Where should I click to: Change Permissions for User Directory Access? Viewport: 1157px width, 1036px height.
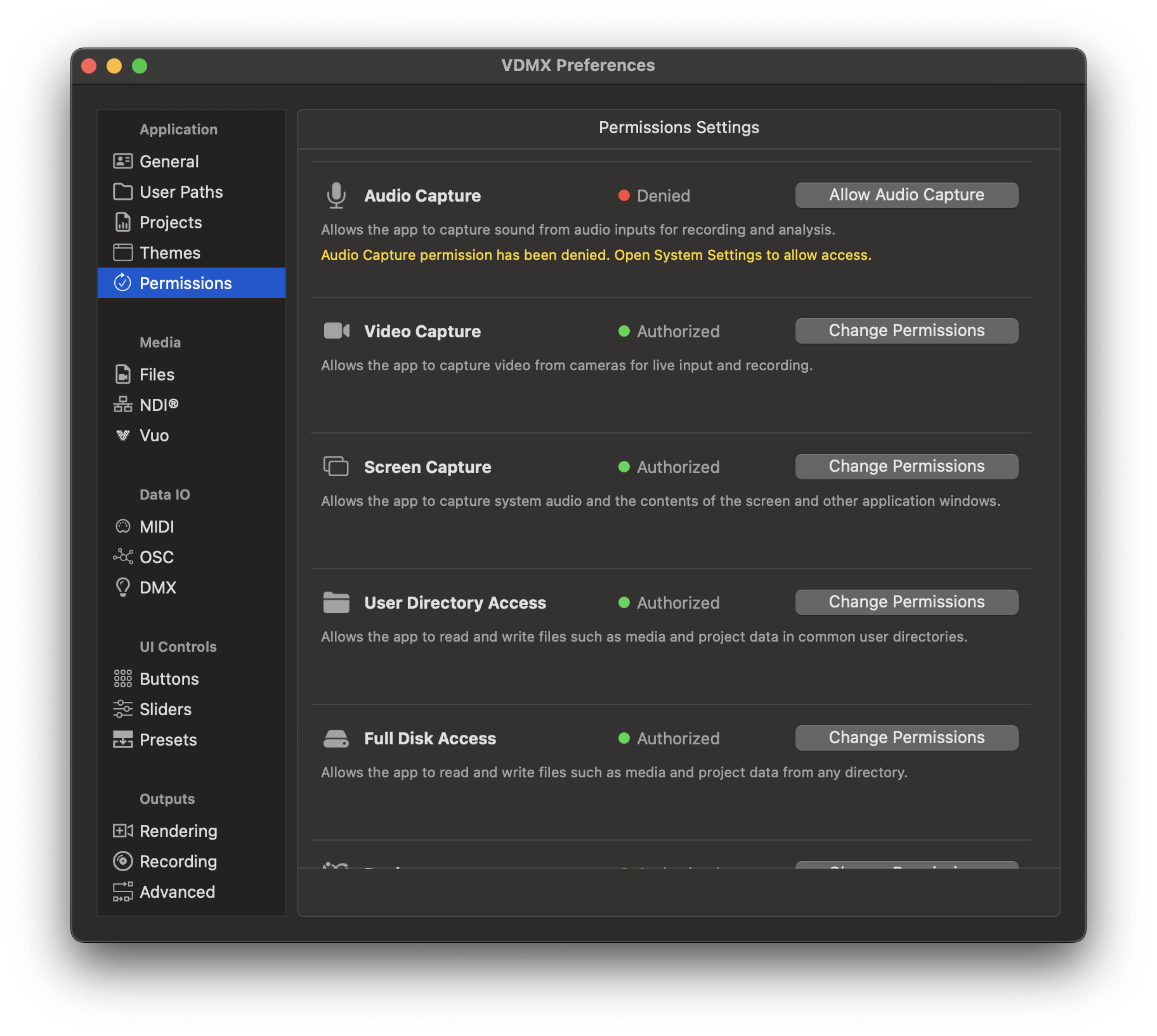906,602
